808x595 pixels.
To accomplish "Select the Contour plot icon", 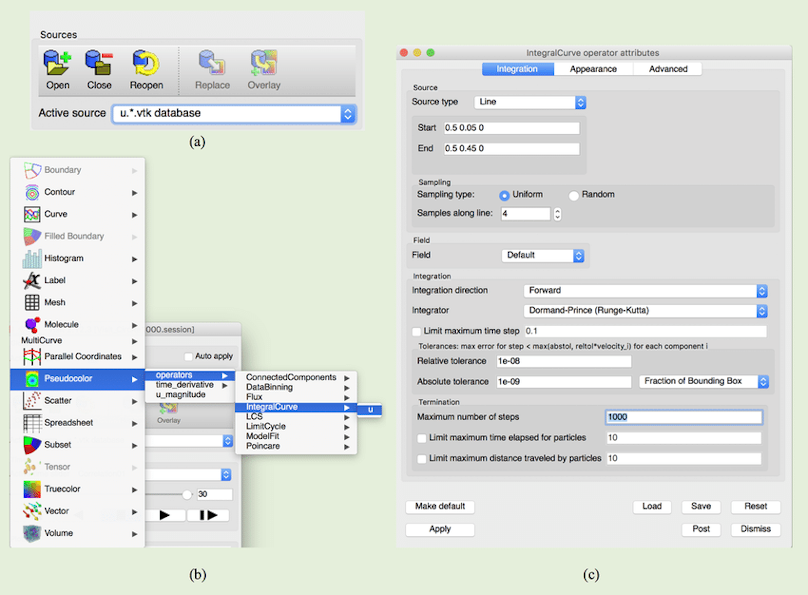I will click(32, 192).
